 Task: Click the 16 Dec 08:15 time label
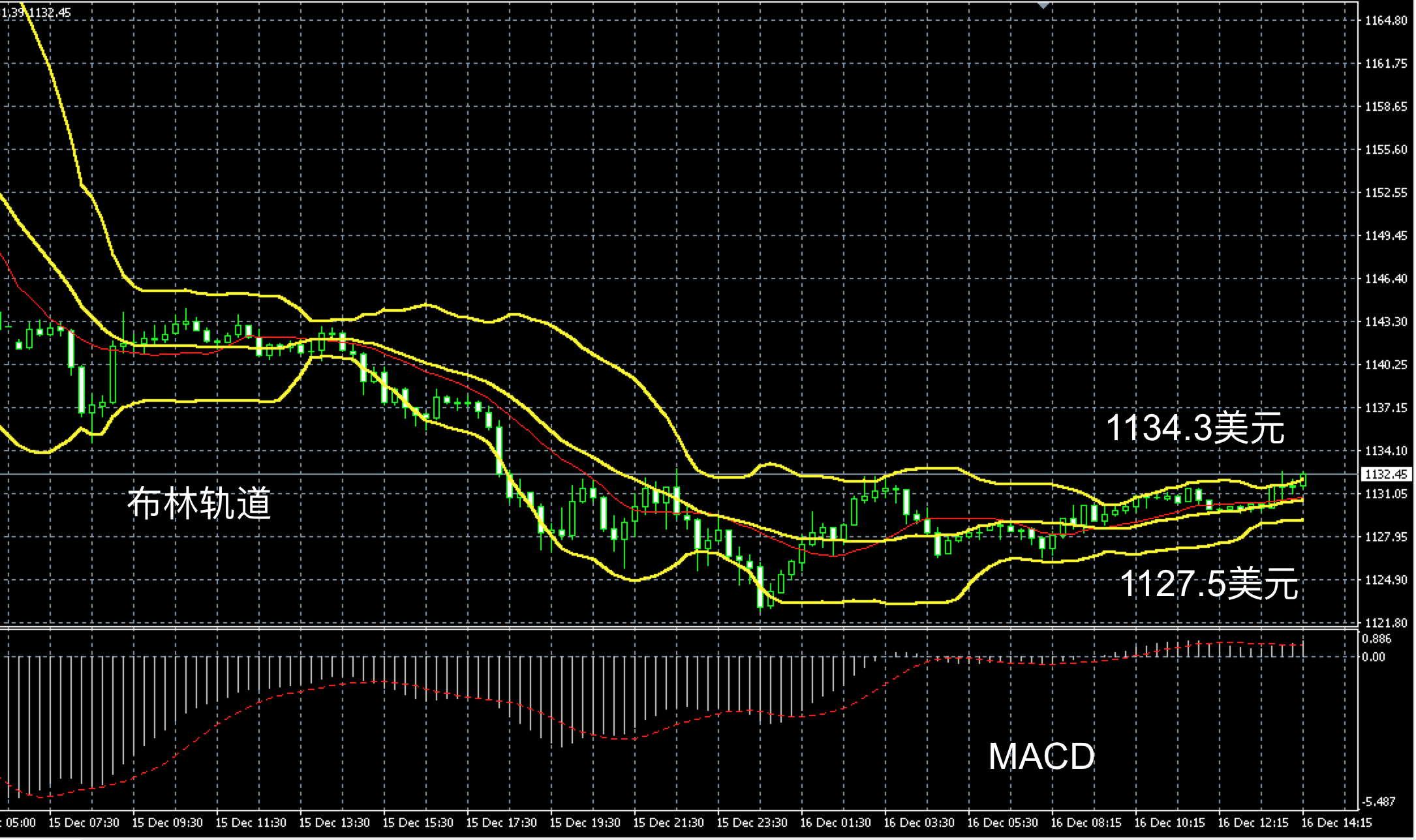1086,822
